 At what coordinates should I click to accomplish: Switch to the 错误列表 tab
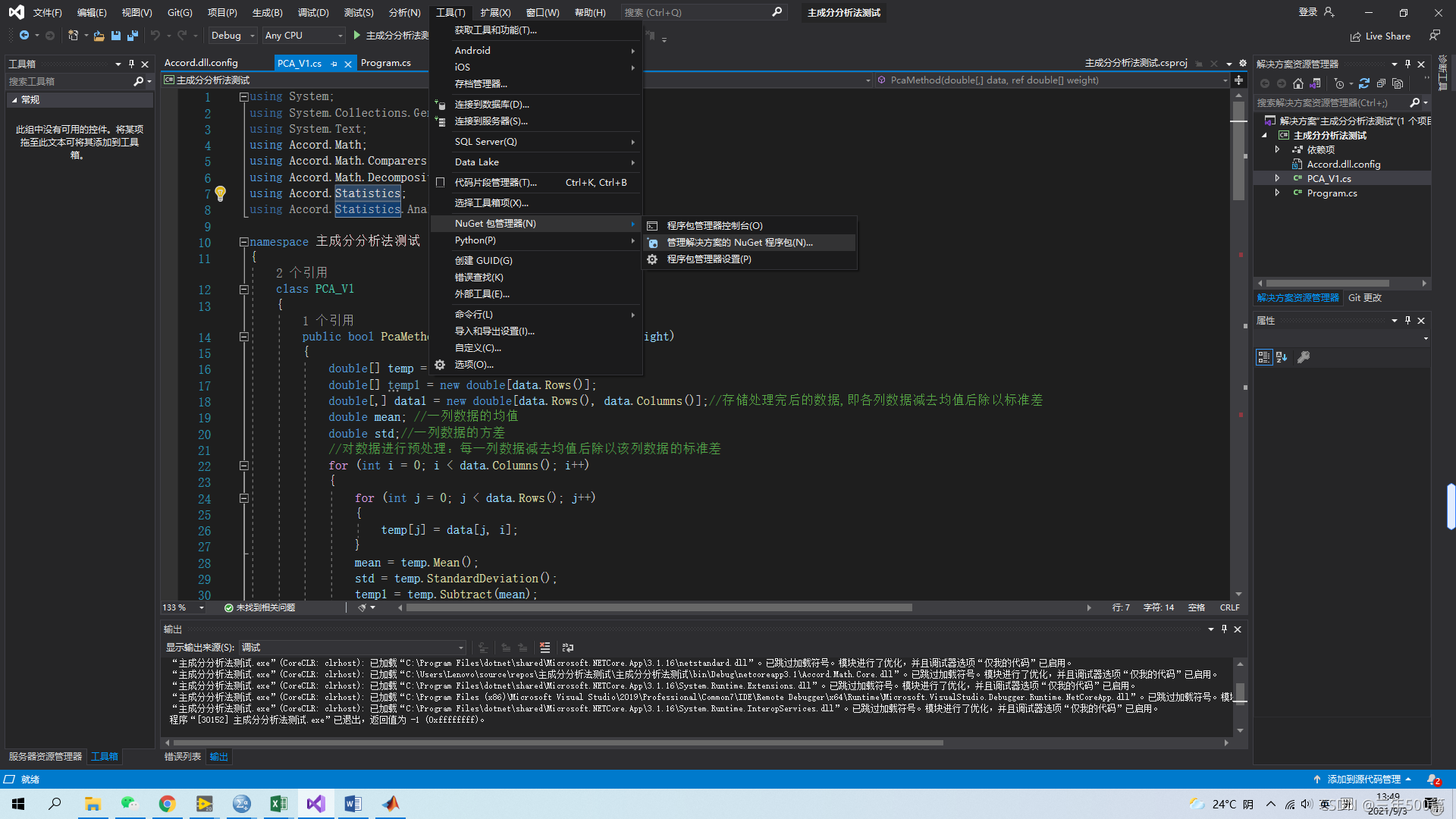[183, 757]
